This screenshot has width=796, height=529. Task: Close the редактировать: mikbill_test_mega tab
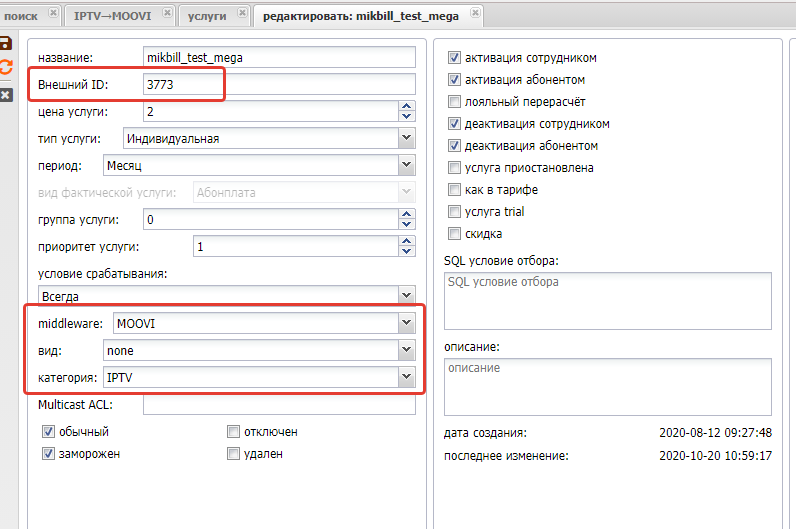[475, 14]
